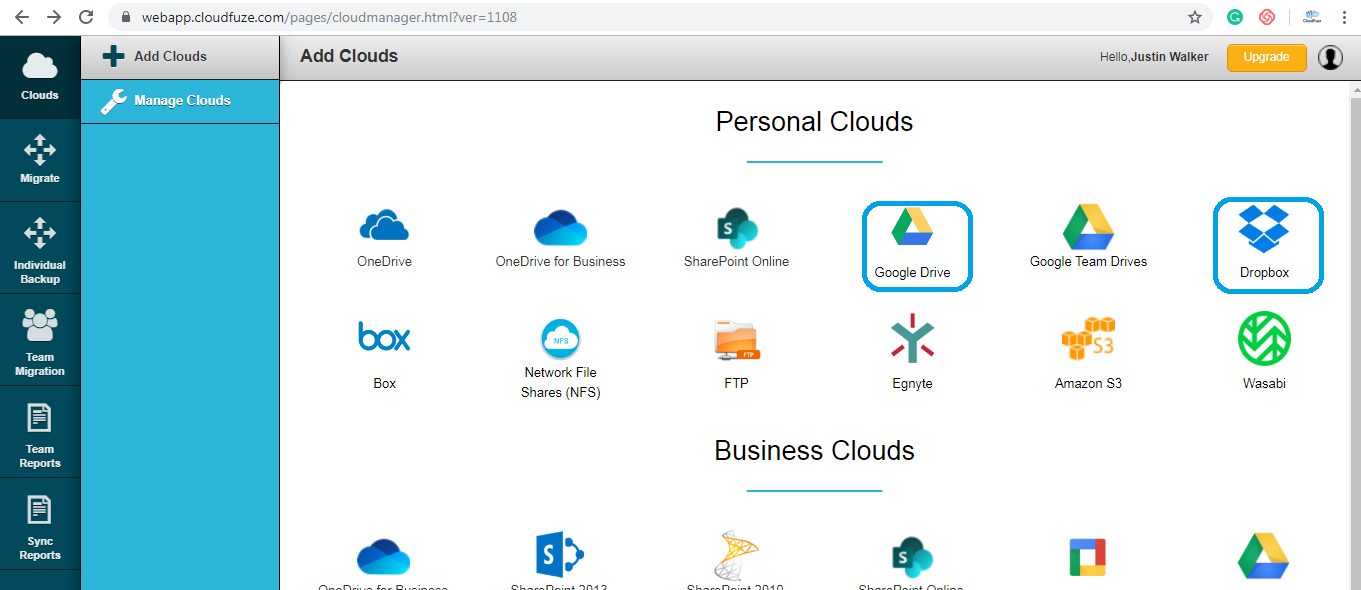Open the Migrate section
Image resolution: width=1361 pixels, height=590 pixels.
tap(40, 160)
